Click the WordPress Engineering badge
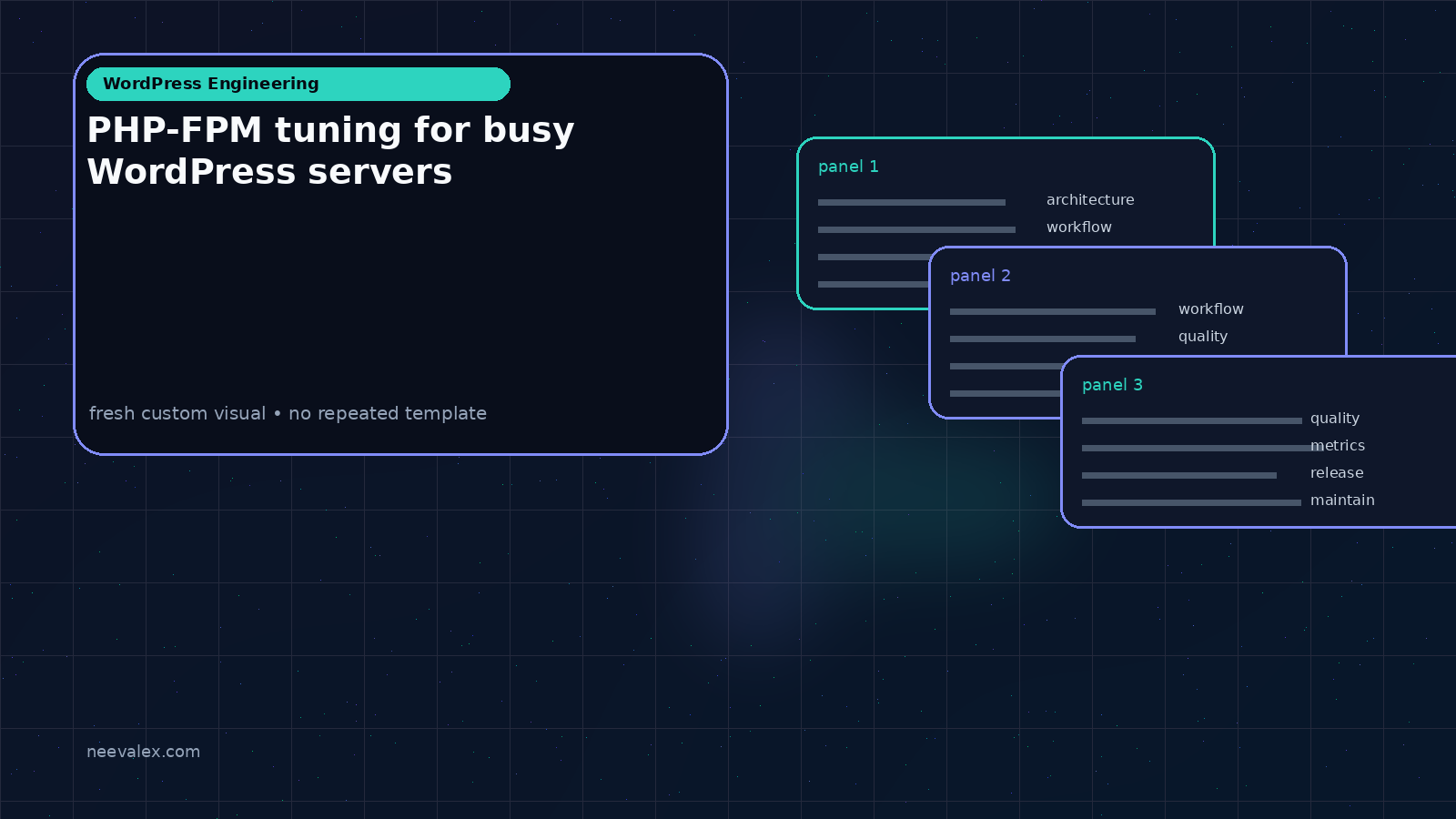The width and height of the screenshot is (1456, 819). 298,84
